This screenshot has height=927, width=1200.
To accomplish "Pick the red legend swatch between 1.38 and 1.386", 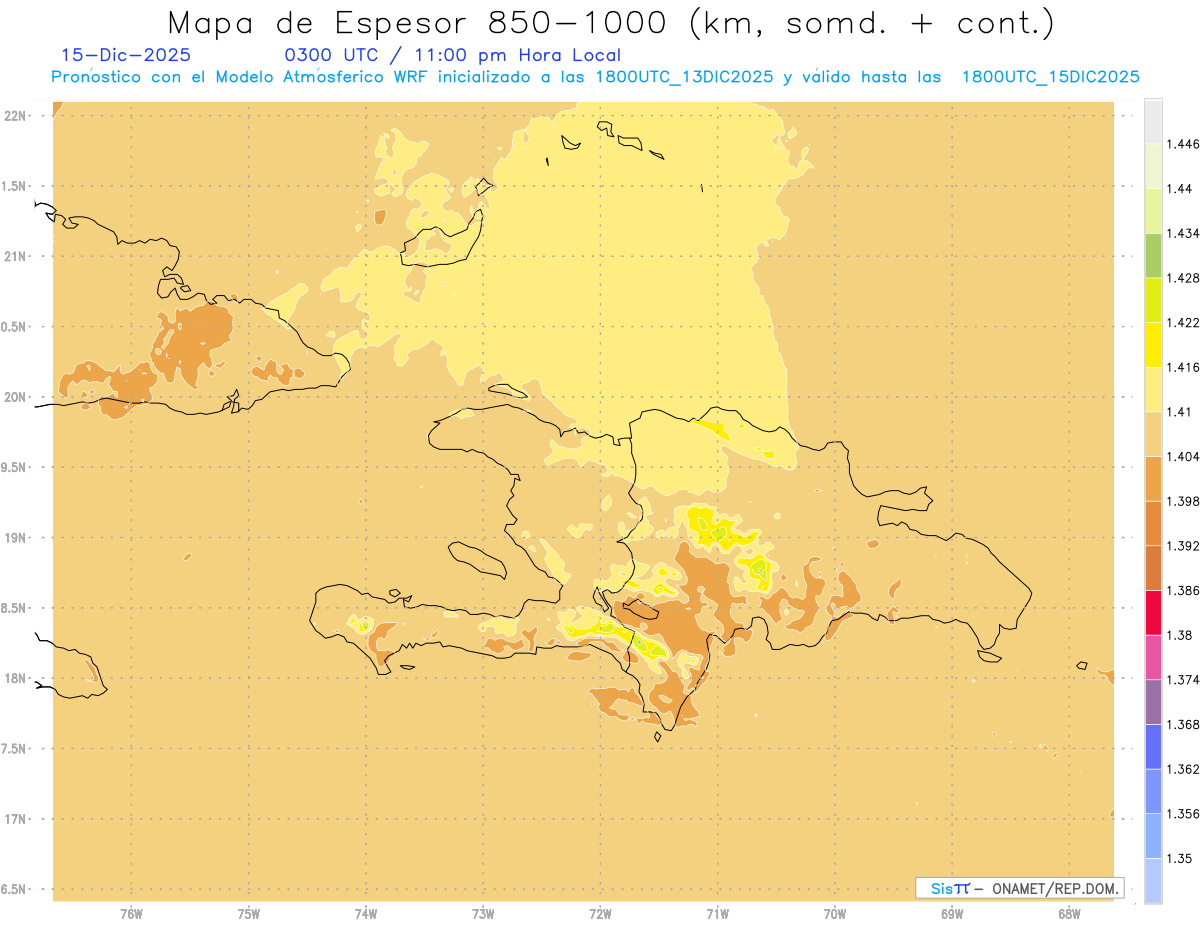I will pos(1153,612).
